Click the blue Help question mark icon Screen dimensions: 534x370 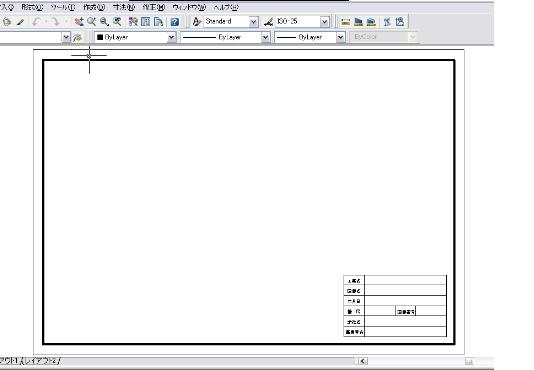[x=175, y=22]
